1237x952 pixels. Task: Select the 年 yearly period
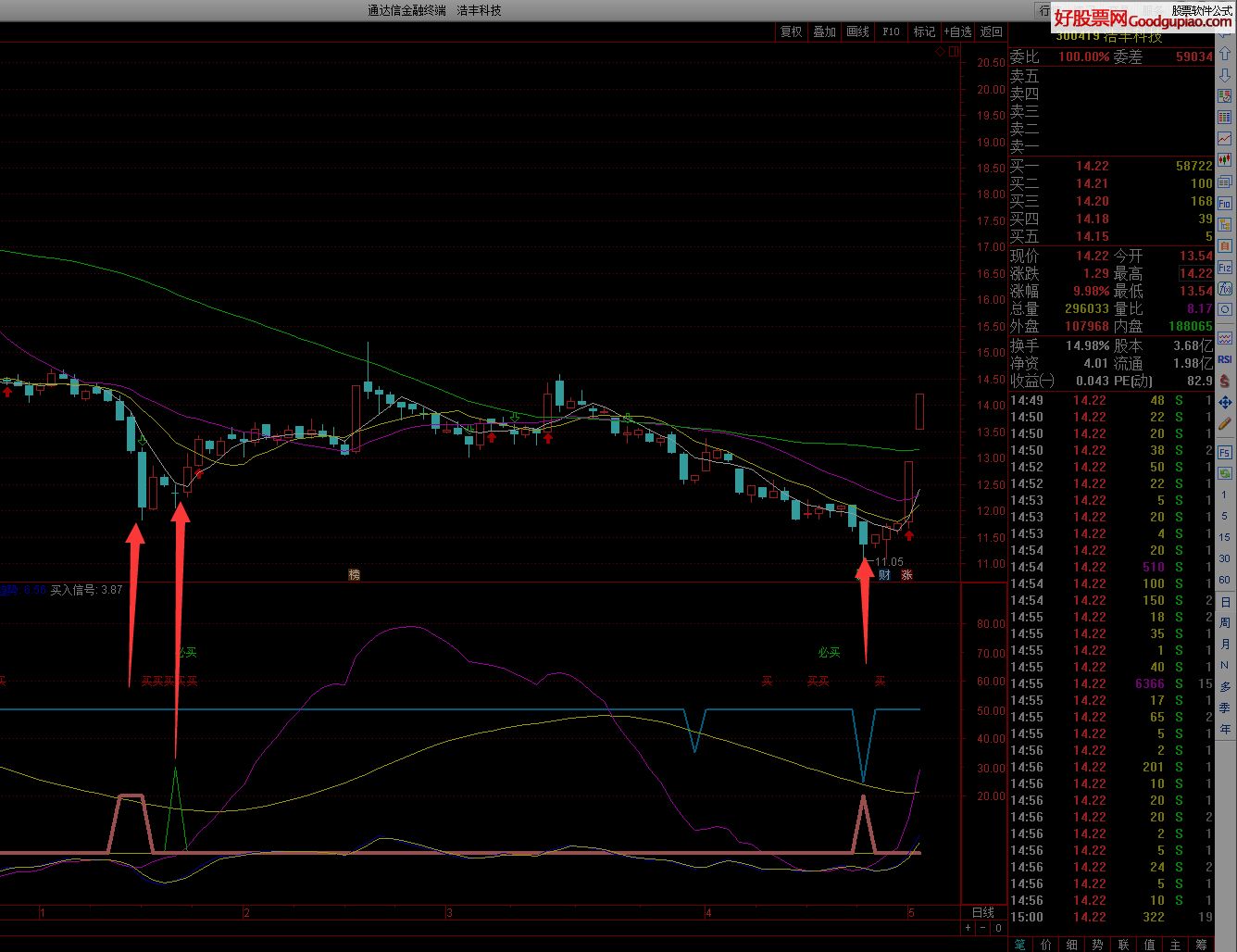tap(1225, 730)
